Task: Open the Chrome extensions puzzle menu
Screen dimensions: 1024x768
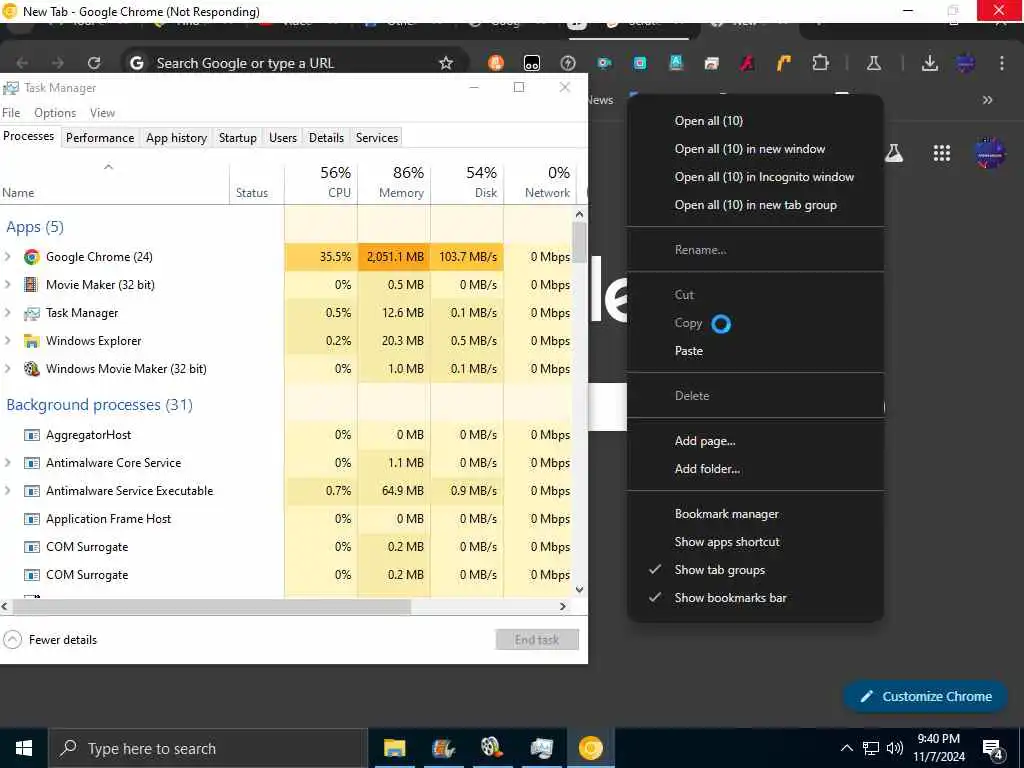Action: click(820, 63)
